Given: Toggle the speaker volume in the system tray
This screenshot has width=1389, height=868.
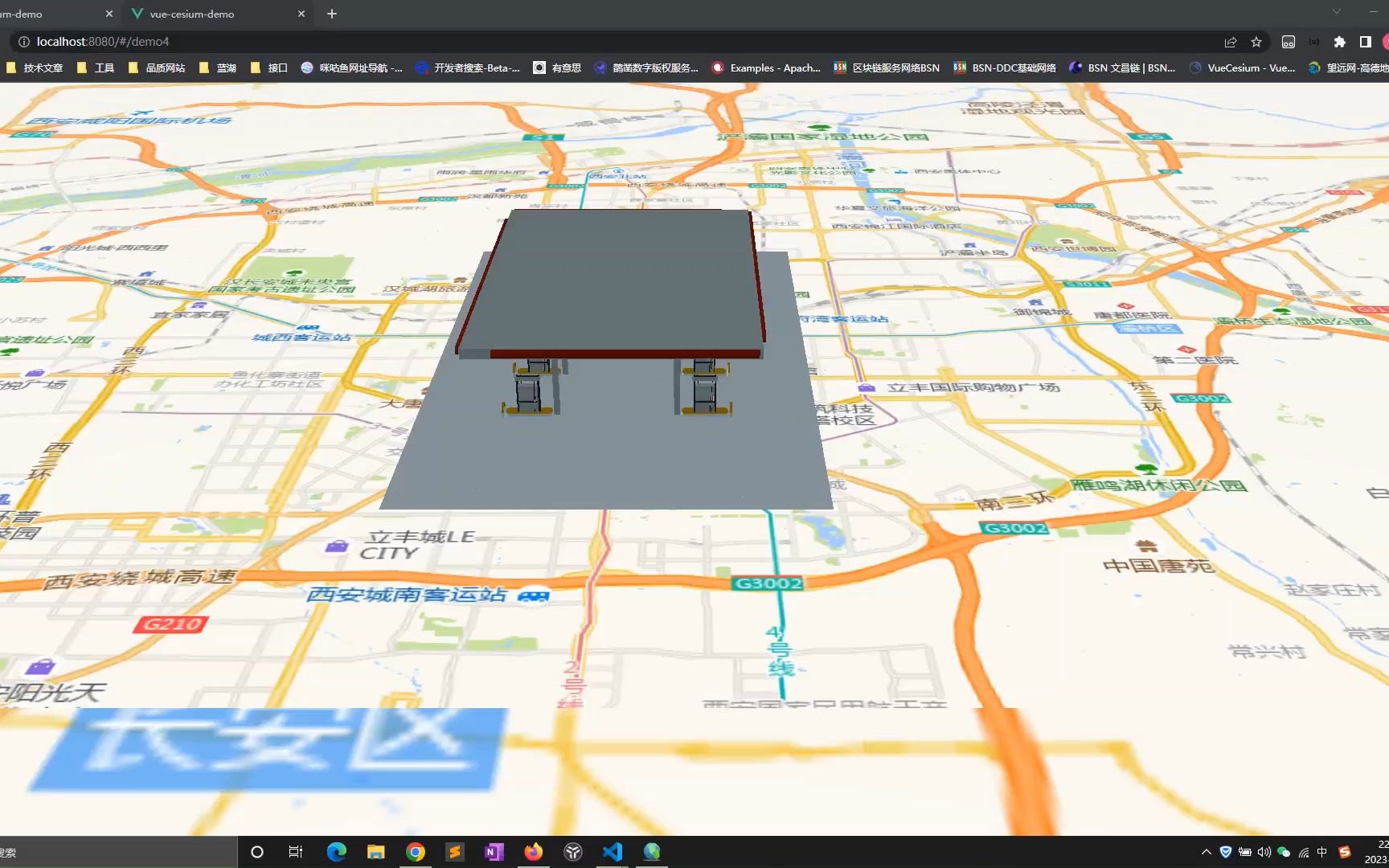Looking at the screenshot, I should pyautogui.click(x=1264, y=852).
